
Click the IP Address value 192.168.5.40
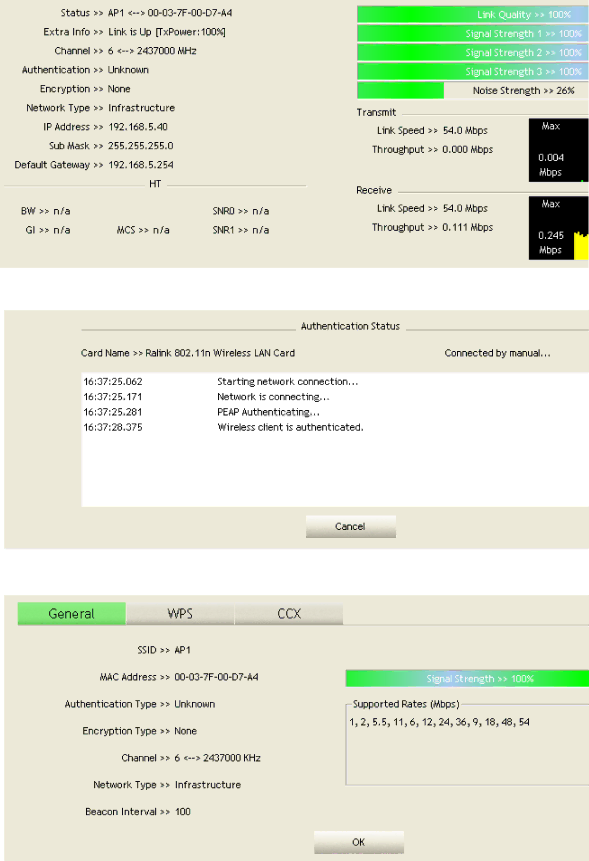click(x=138, y=127)
